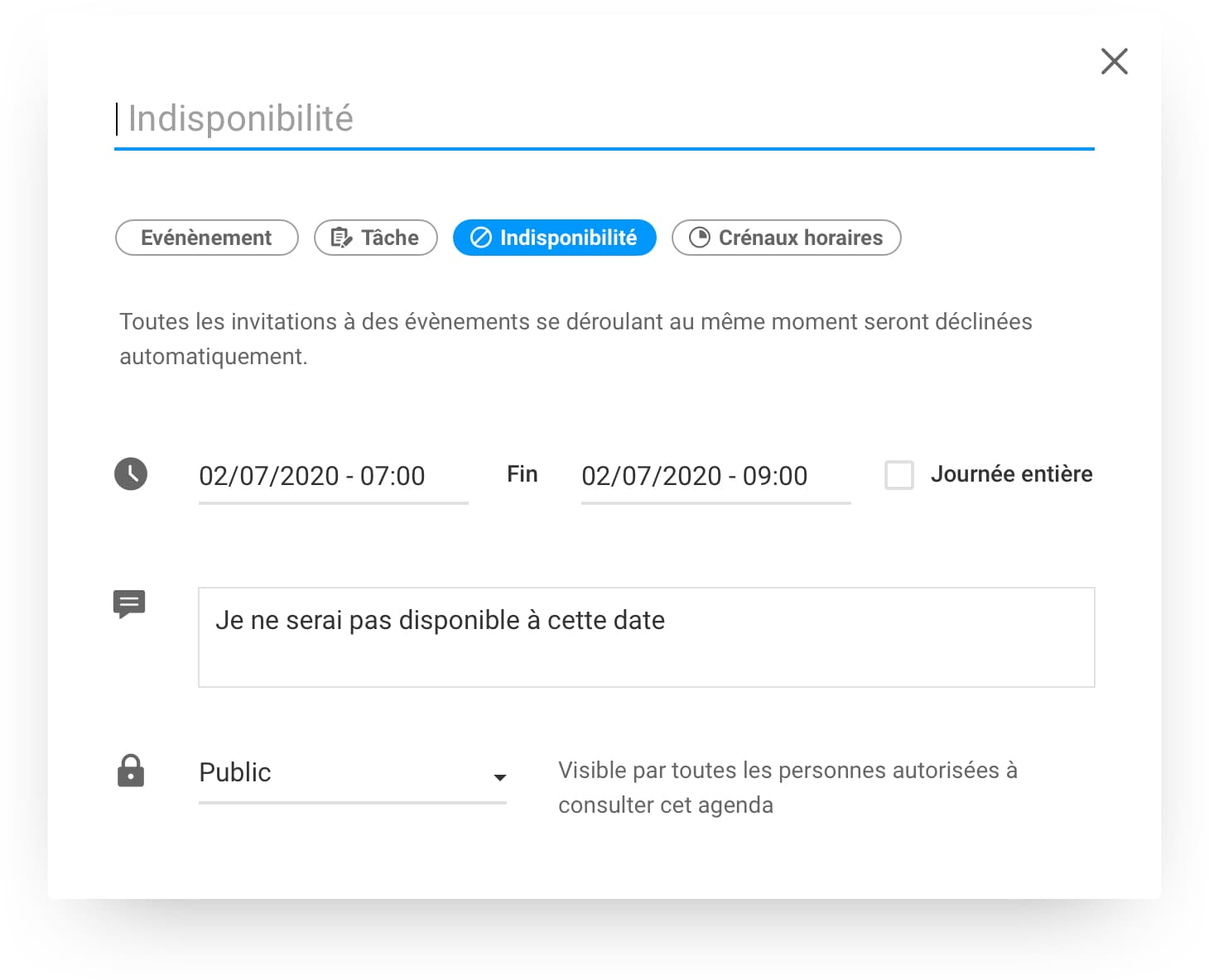Click the clock icon beside the start date
The width and height of the screenshot is (1209, 980).
click(x=131, y=474)
